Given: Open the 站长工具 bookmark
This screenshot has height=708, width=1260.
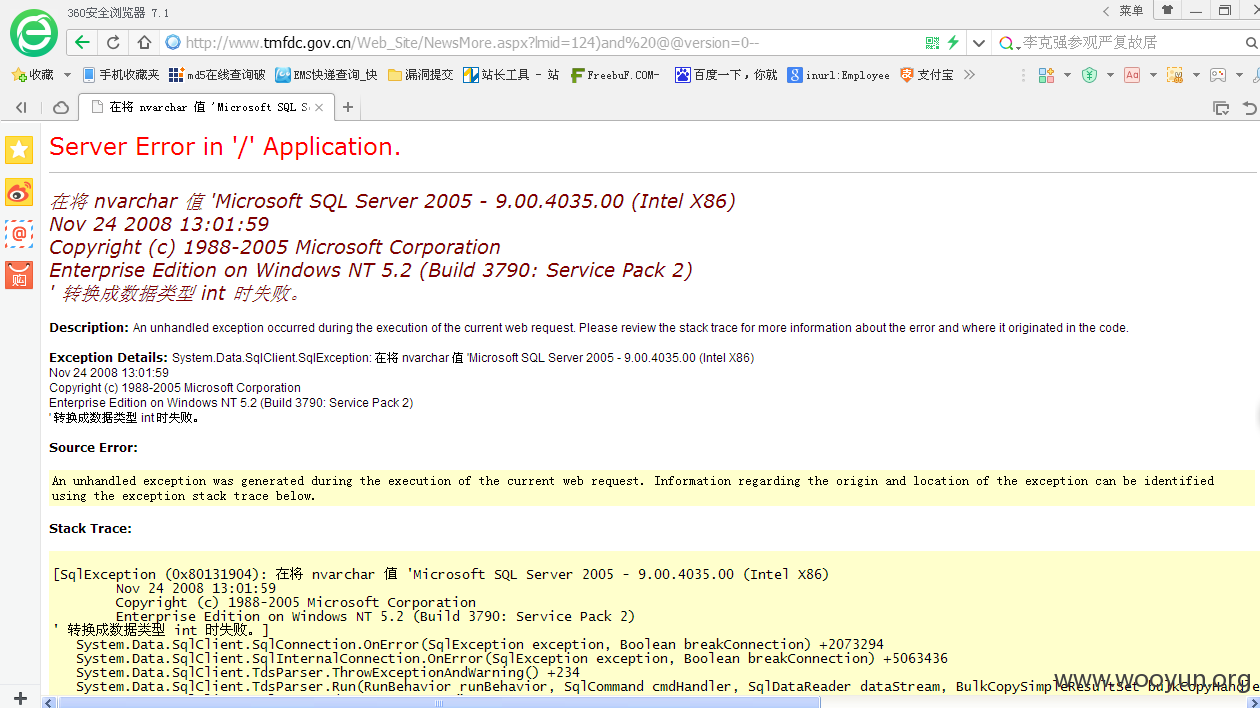Looking at the screenshot, I should [x=511, y=75].
